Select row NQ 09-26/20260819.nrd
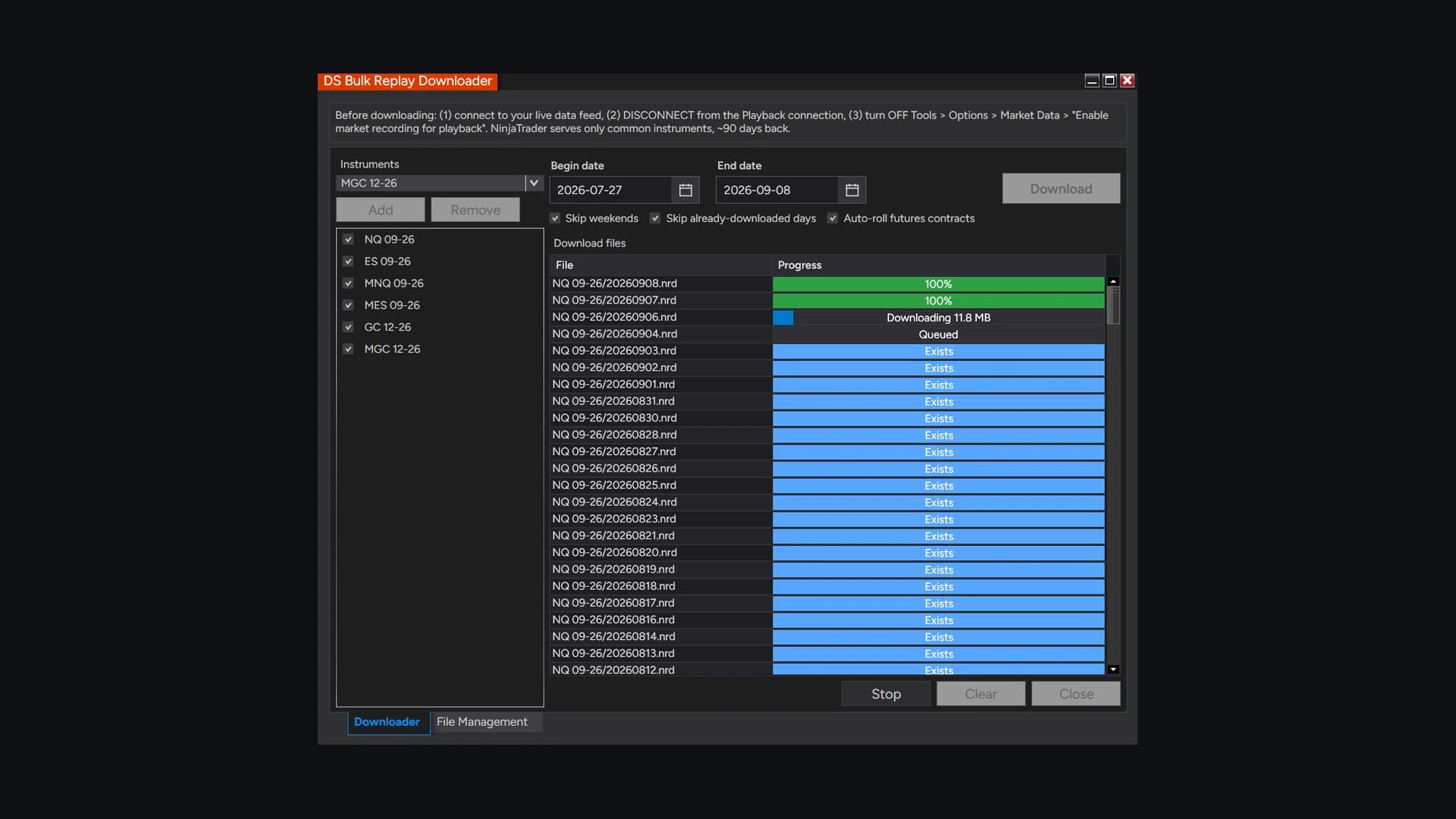 tap(827, 570)
